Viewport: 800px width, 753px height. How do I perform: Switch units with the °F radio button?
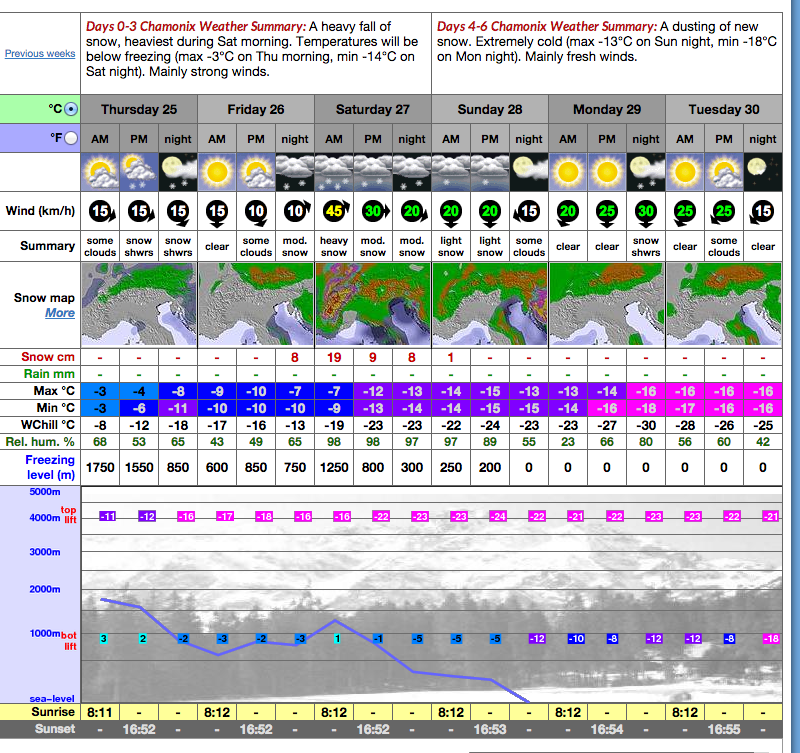point(72,138)
